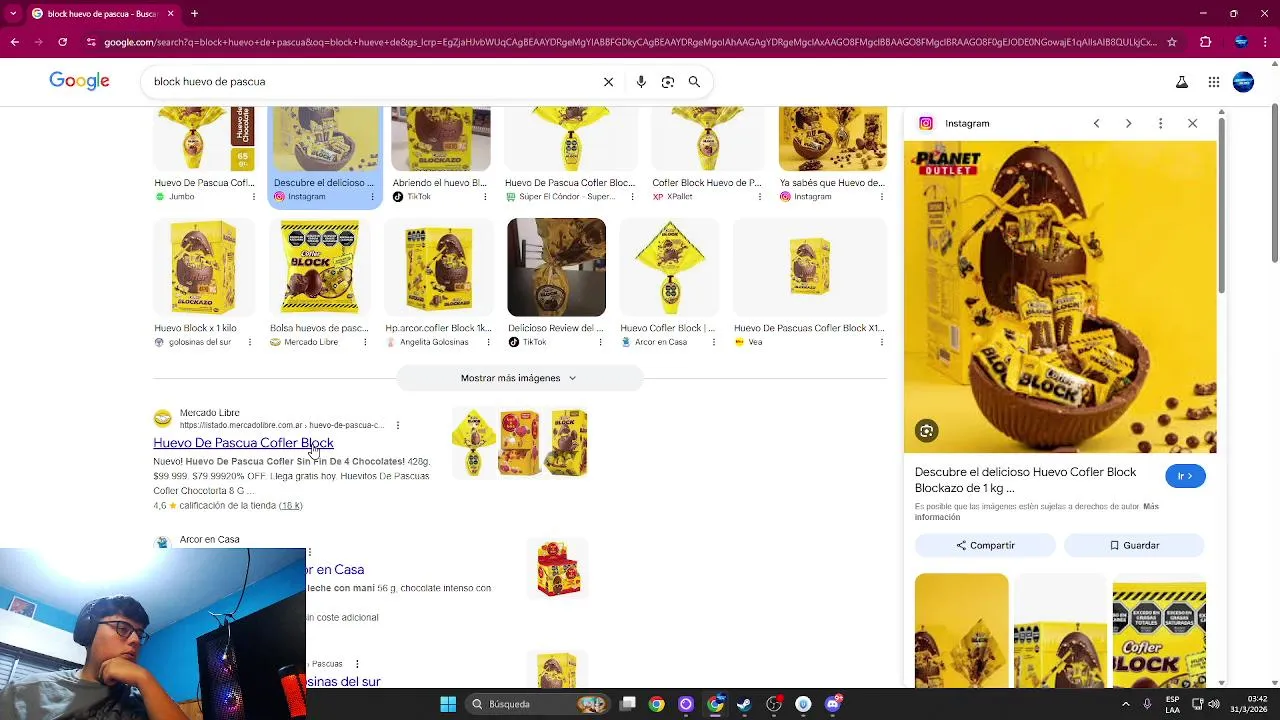Viewport: 1280px width, 720px height.
Task: Close the Instagram image preview panel
Action: 1192,124
